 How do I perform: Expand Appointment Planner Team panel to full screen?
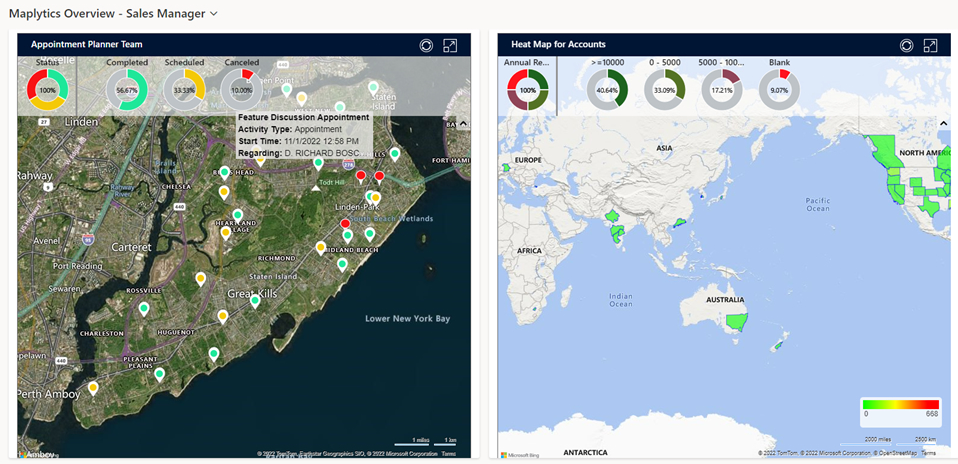[450, 45]
